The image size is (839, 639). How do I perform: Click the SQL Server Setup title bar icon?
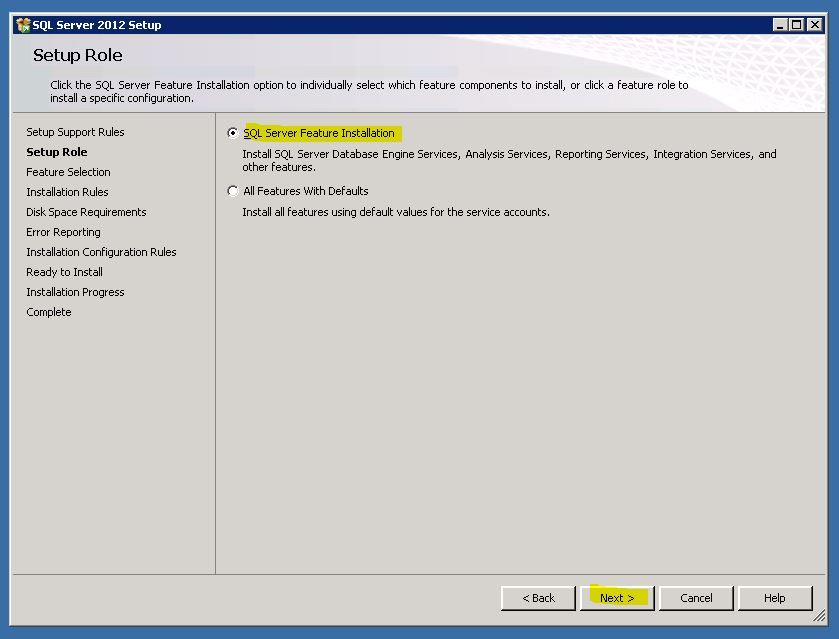[23, 25]
